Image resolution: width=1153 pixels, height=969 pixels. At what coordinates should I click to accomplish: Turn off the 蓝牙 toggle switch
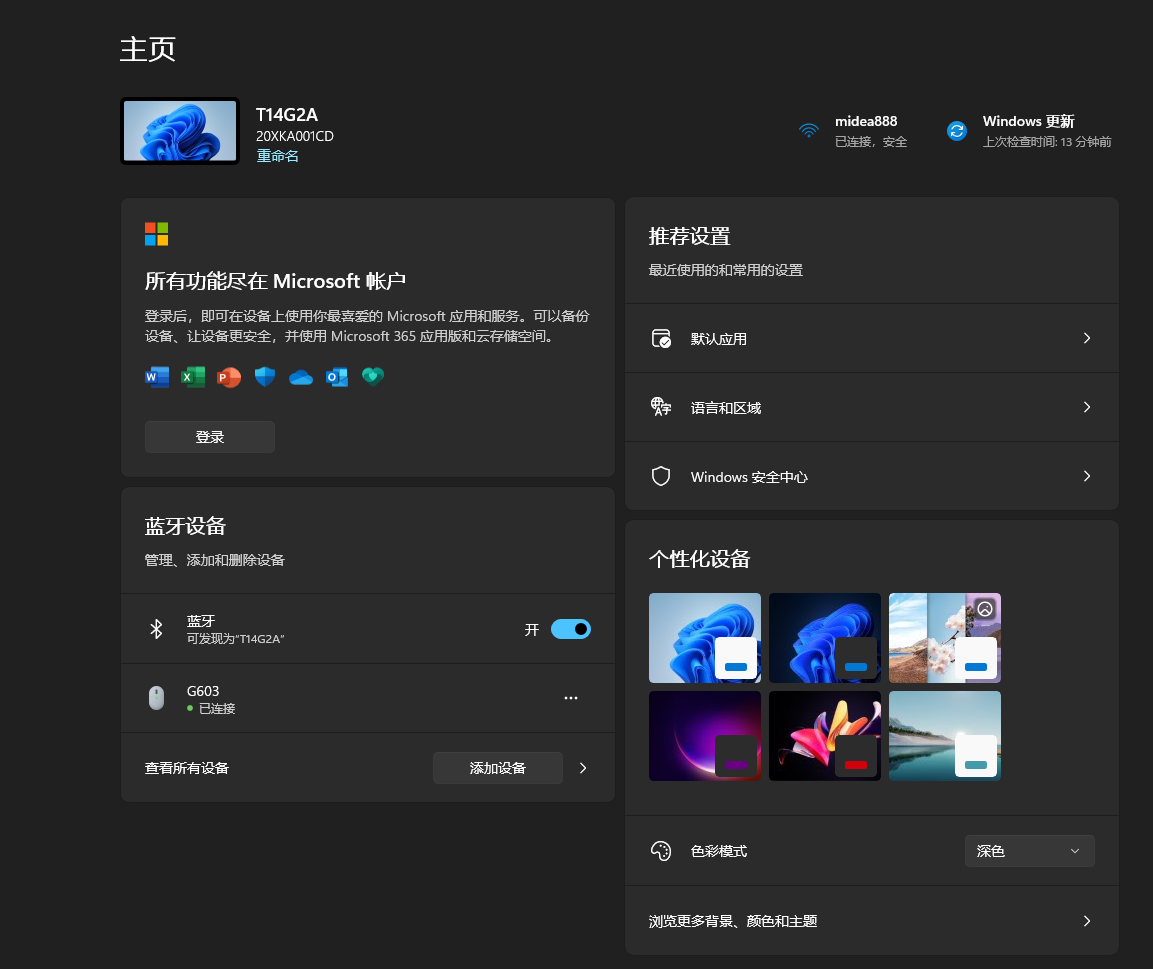pyautogui.click(x=571, y=629)
